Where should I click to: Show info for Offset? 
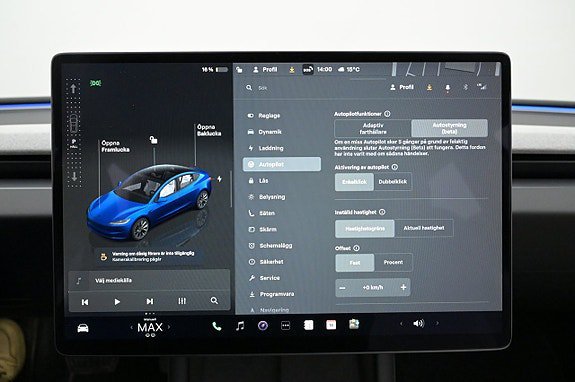tap(356, 248)
